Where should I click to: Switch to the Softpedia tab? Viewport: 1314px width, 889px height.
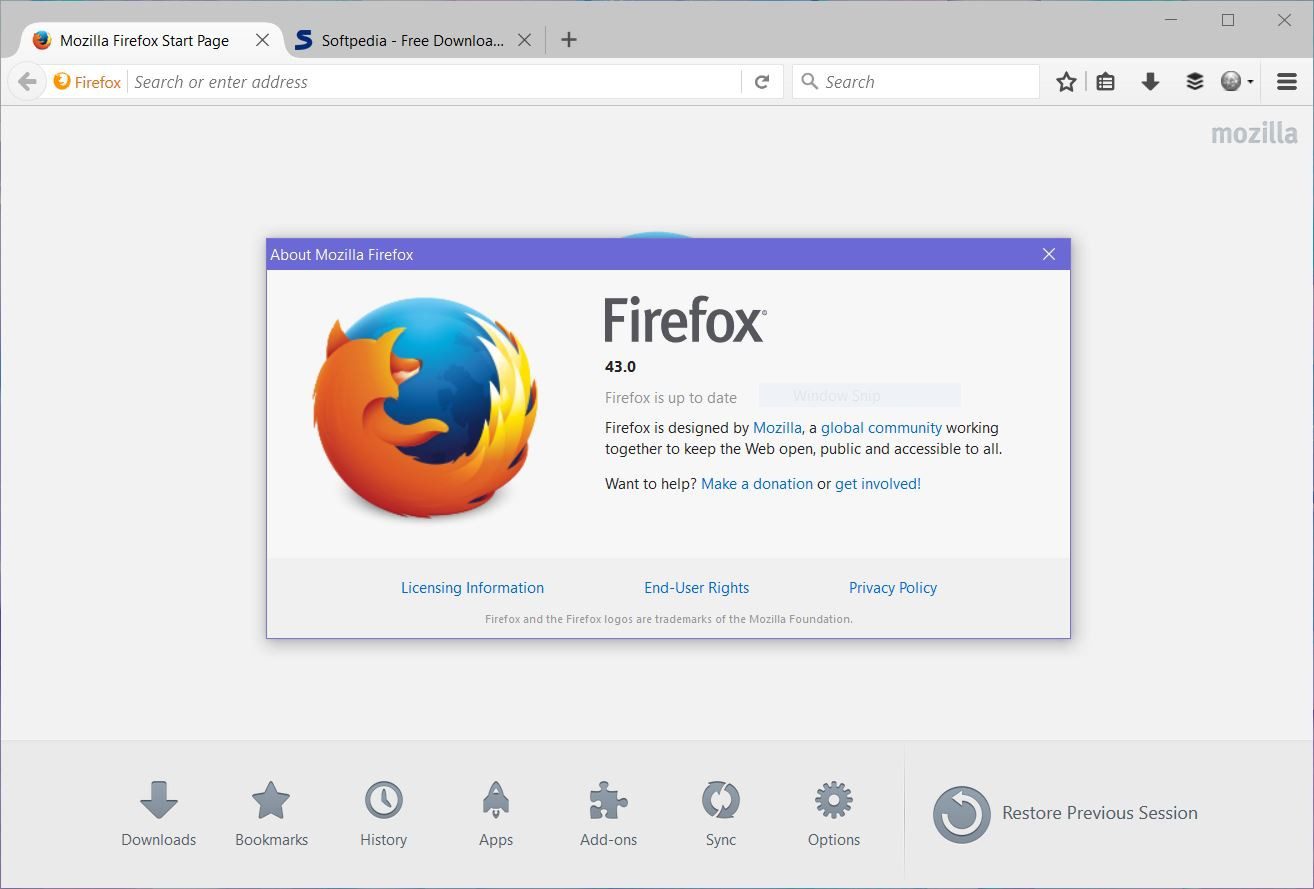412,41
